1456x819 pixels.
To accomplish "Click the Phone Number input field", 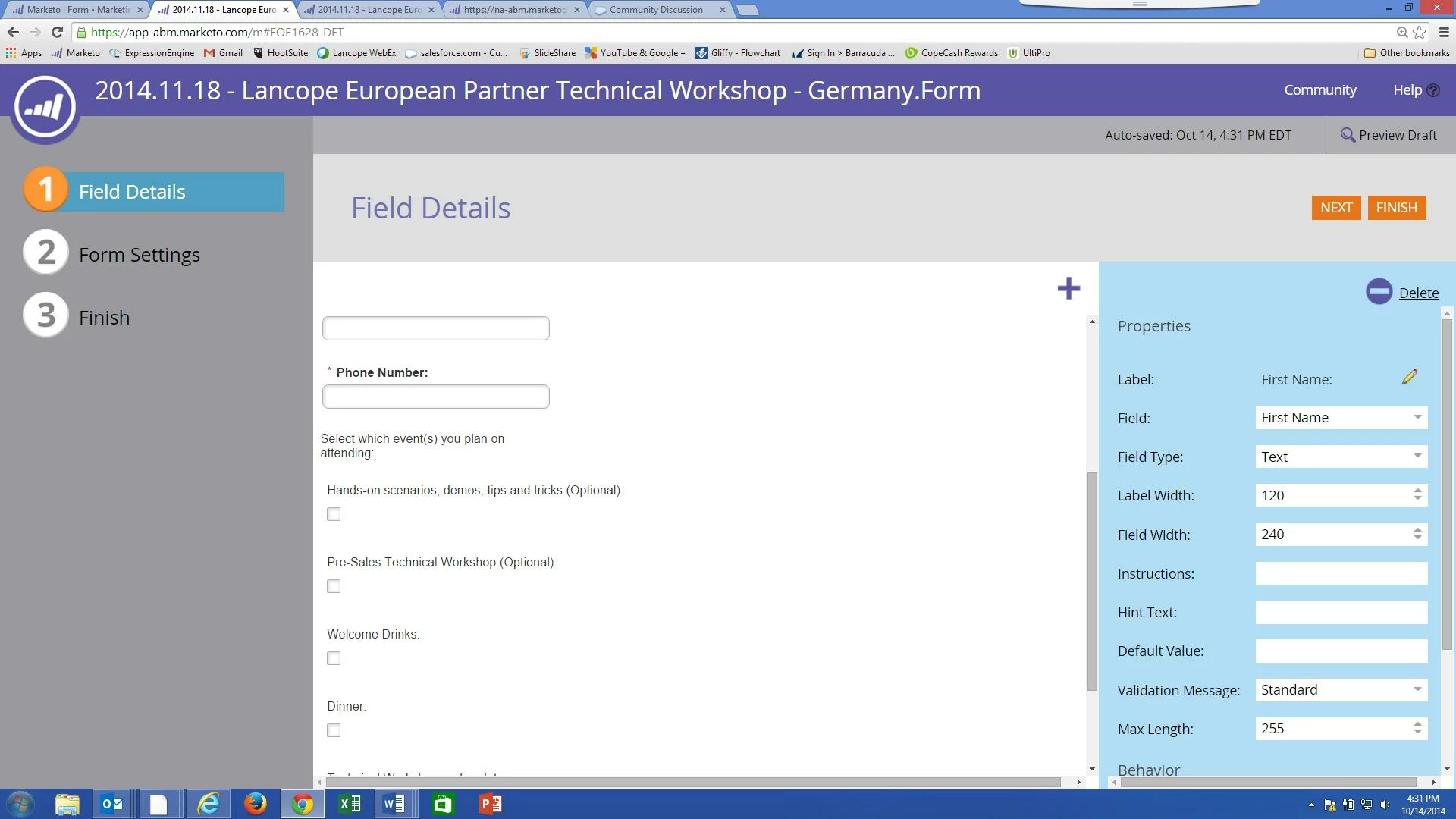I will [x=435, y=397].
